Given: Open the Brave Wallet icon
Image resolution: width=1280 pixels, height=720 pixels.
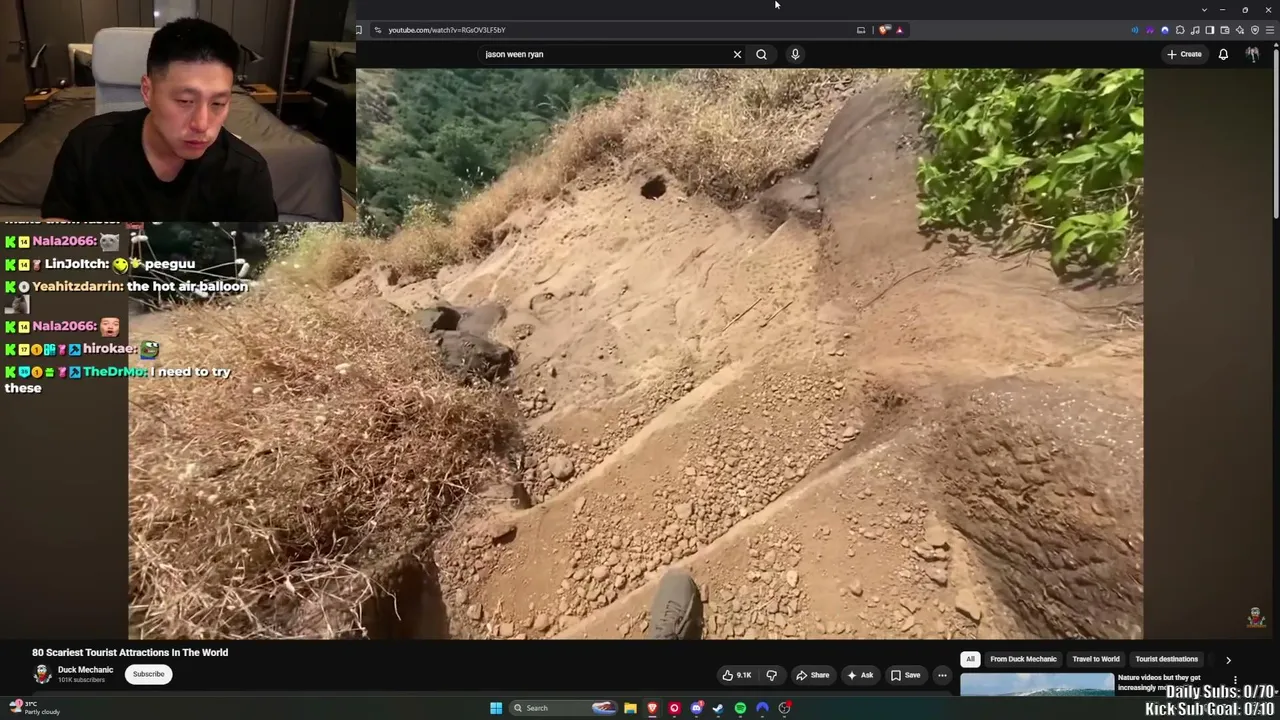Looking at the screenshot, I should (1225, 30).
